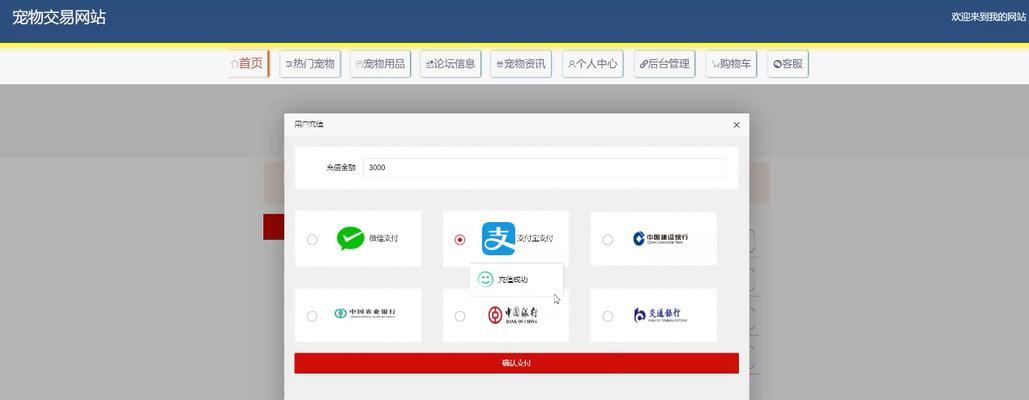
Task: Click the red 确认支付 button
Action: 516,363
